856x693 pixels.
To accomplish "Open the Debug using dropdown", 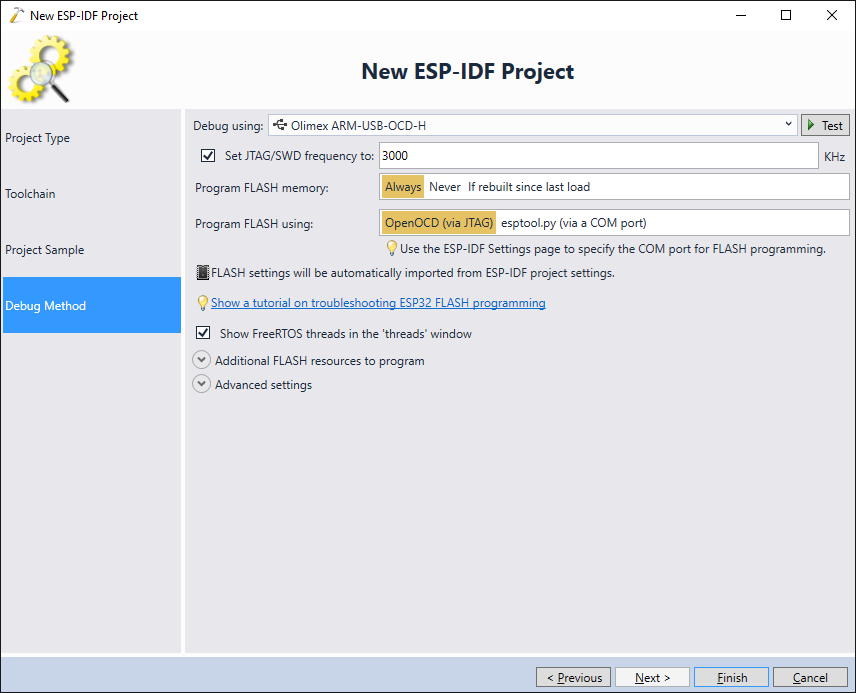I will tap(533, 126).
